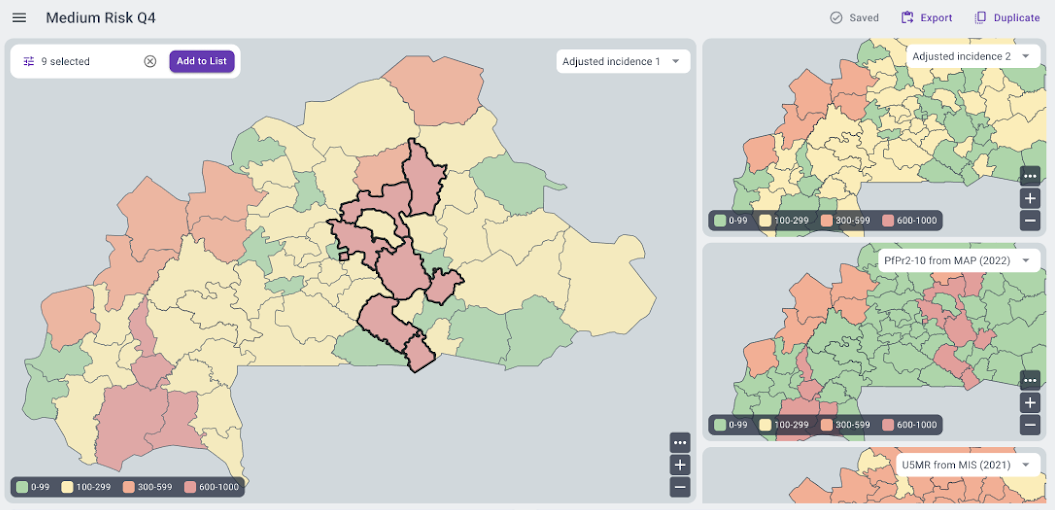Click the 0-99 green legend swatch on main map

pyautogui.click(x=22, y=487)
